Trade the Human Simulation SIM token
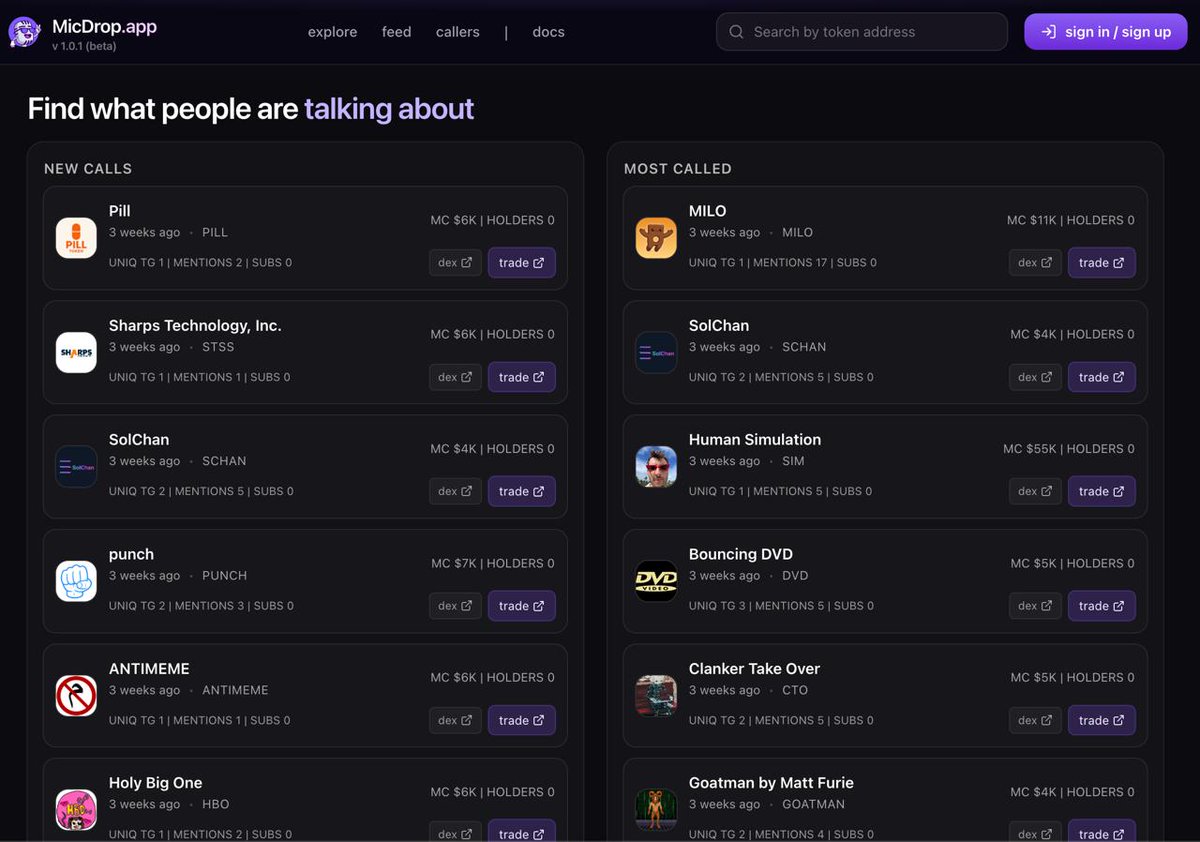 1102,492
